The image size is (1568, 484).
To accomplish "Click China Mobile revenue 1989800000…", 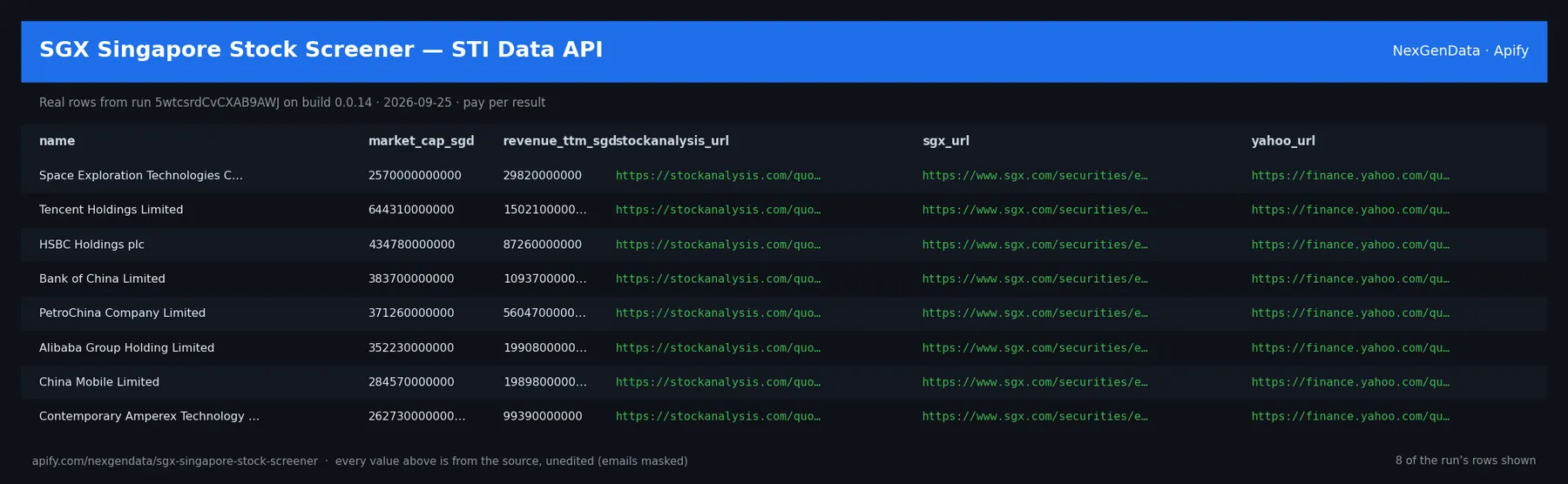I will click(x=545, y=382).
